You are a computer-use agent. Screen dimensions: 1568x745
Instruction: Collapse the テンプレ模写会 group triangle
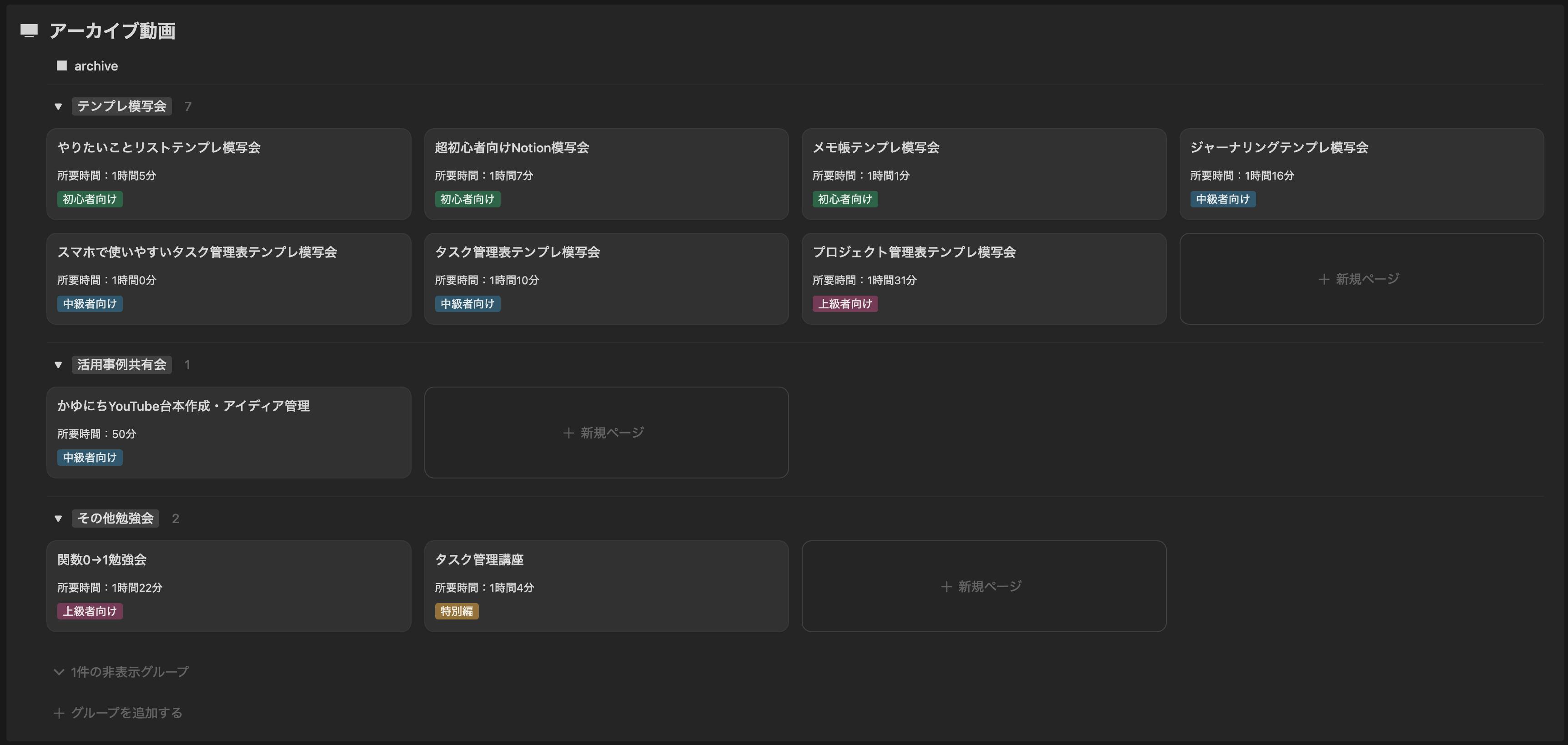58,106
